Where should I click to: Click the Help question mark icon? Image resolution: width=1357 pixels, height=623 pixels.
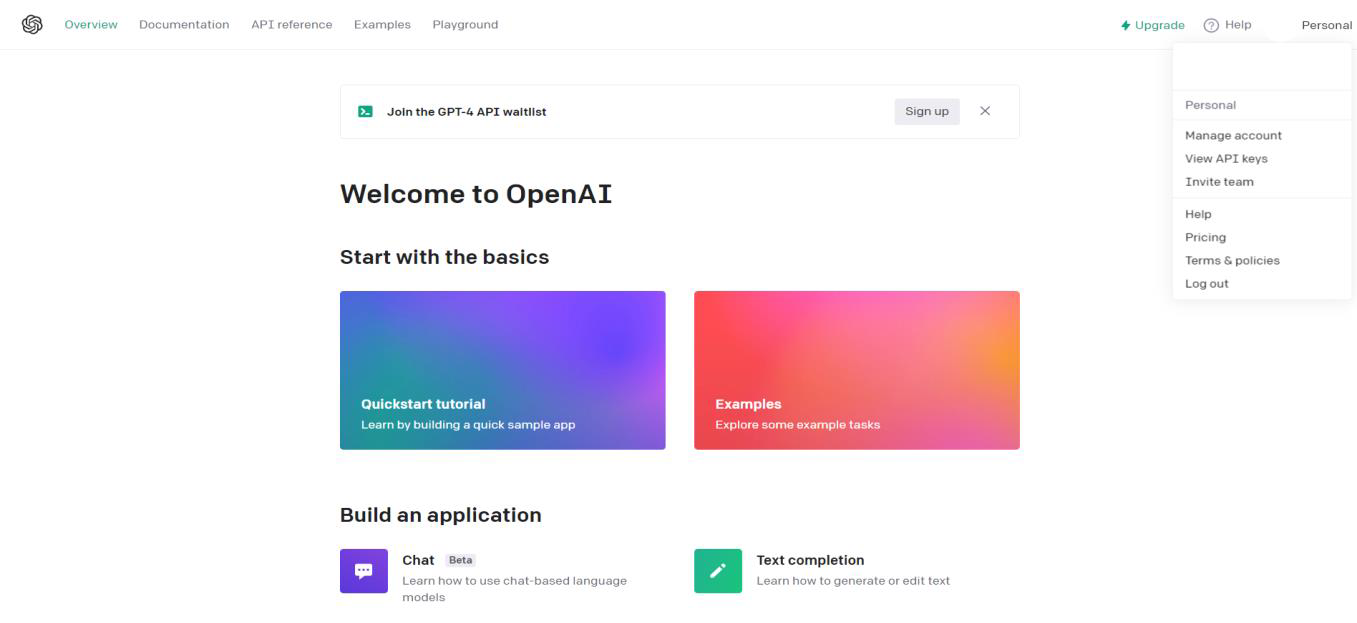pos(1211,25)
